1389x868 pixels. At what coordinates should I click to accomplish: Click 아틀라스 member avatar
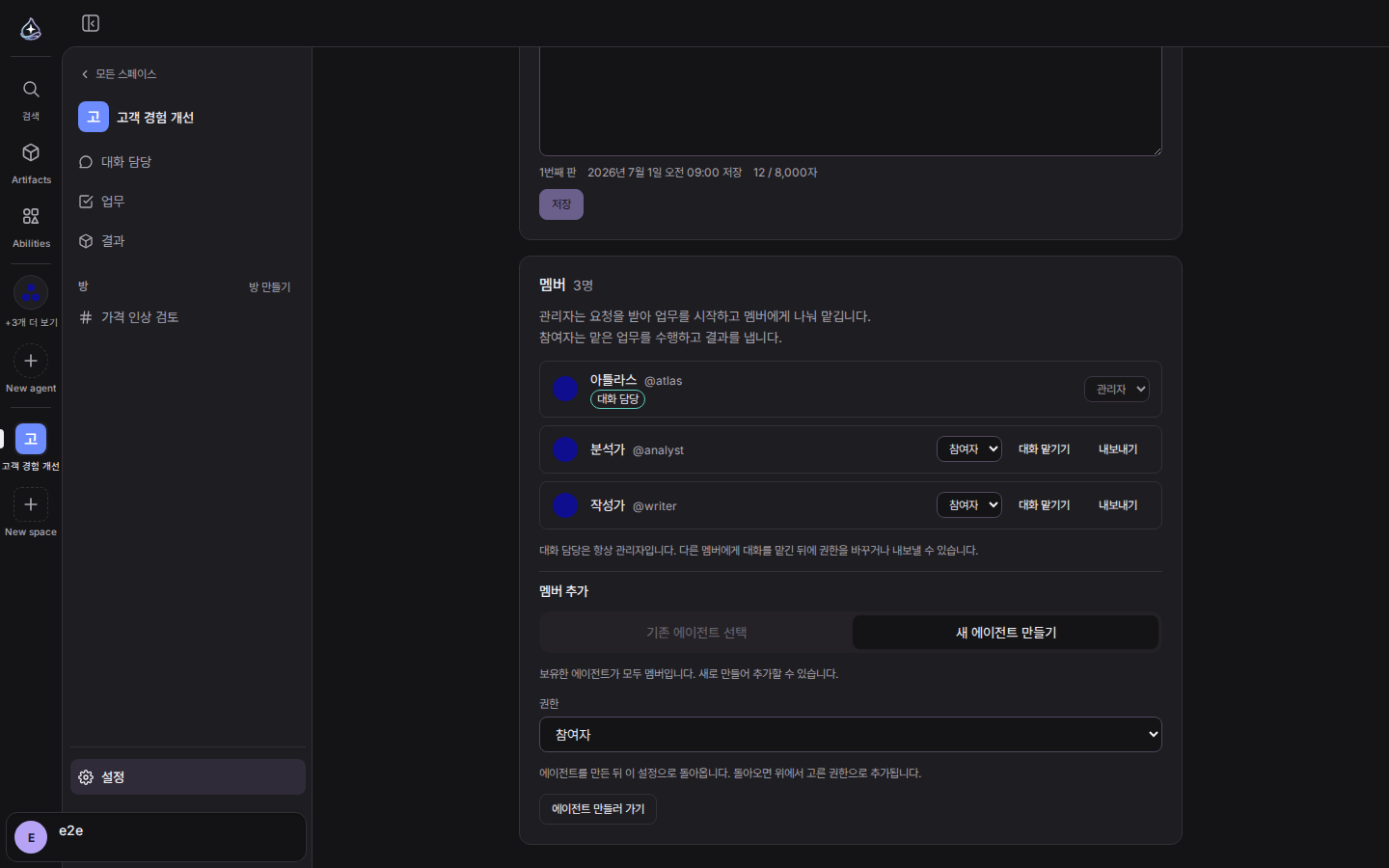point(565,389)
